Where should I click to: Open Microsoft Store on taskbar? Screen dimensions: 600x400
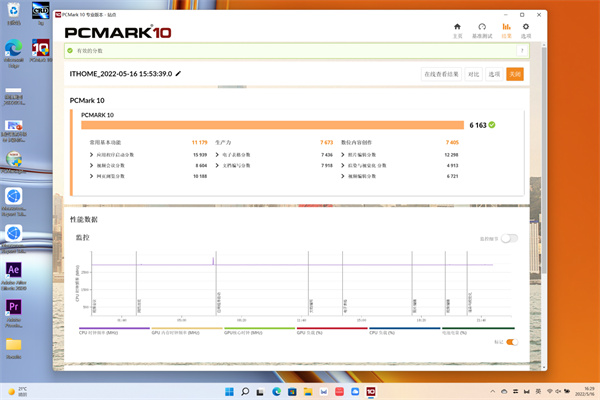coord(292,392)
